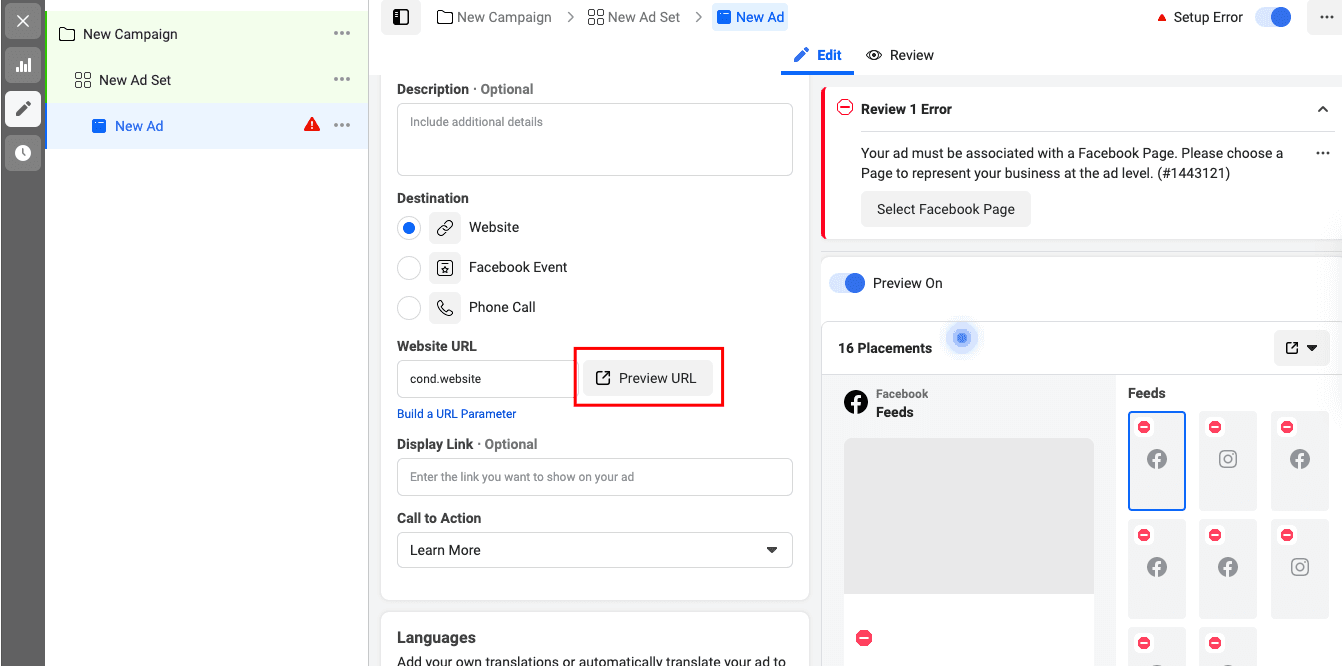Open the top-right more options menu

coord(1324,17)
